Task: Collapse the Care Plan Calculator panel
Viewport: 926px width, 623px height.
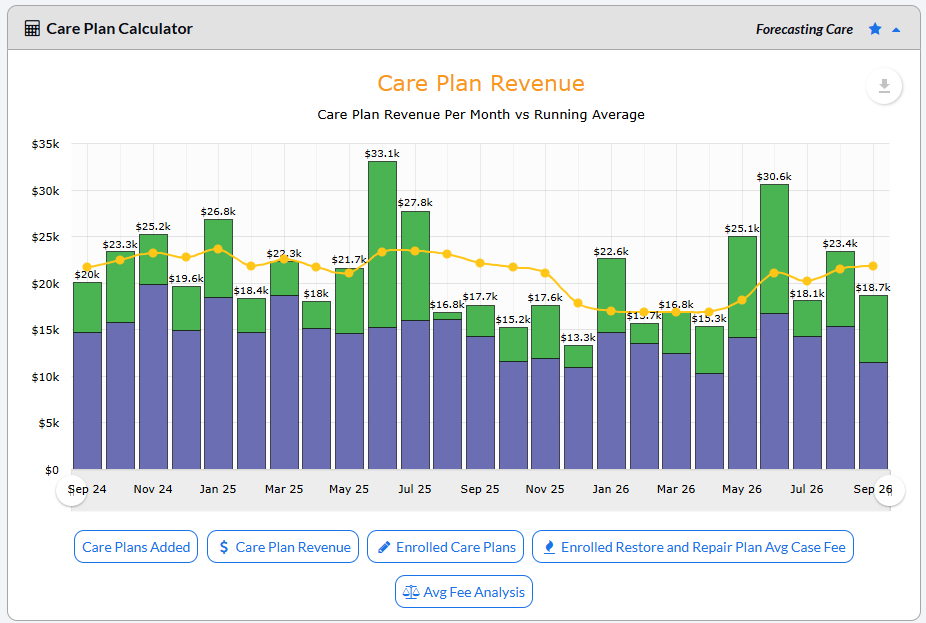Action: [896, 30]
